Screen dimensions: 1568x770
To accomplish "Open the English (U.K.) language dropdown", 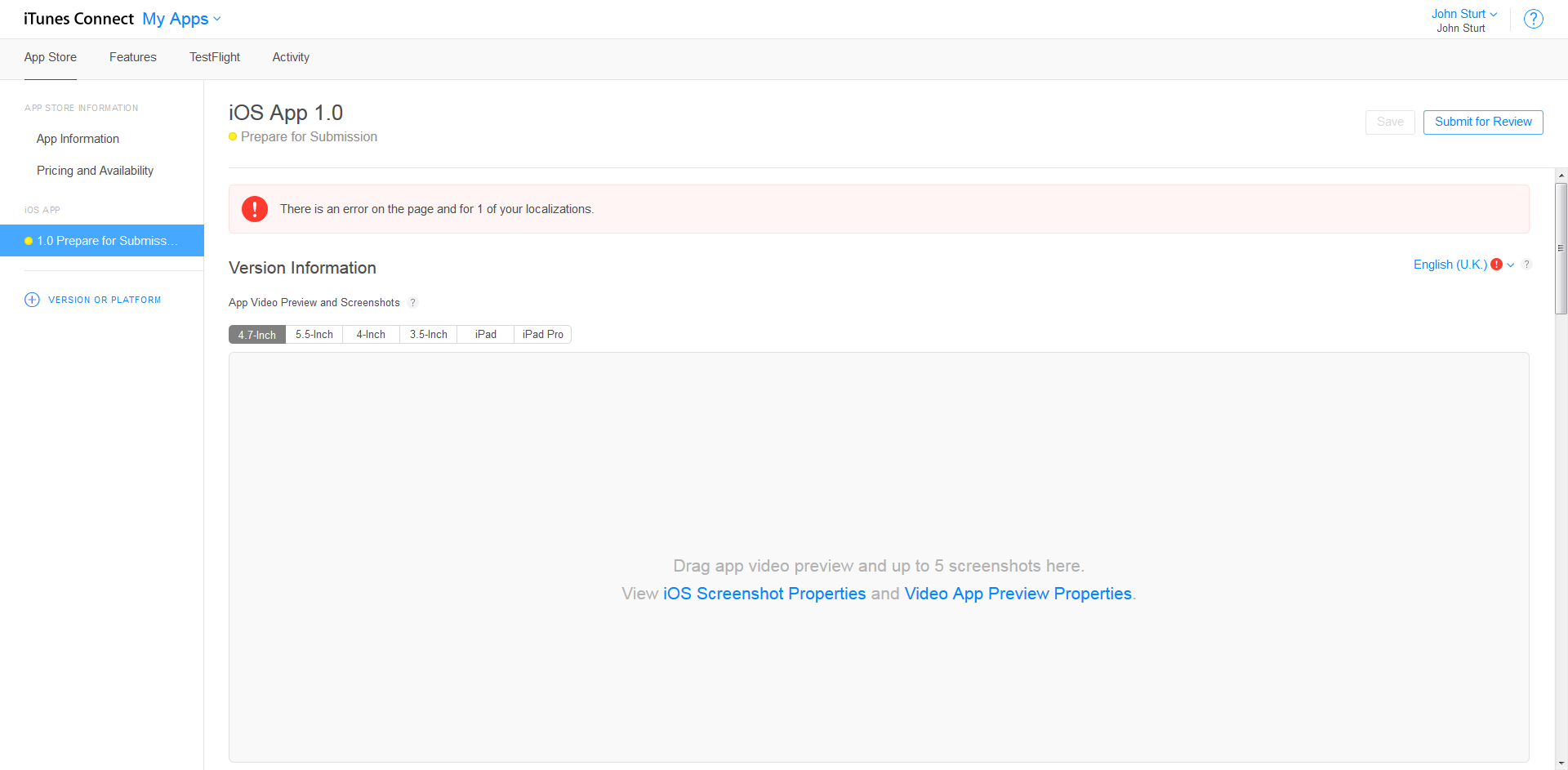I will click(x=1450, y=265).
